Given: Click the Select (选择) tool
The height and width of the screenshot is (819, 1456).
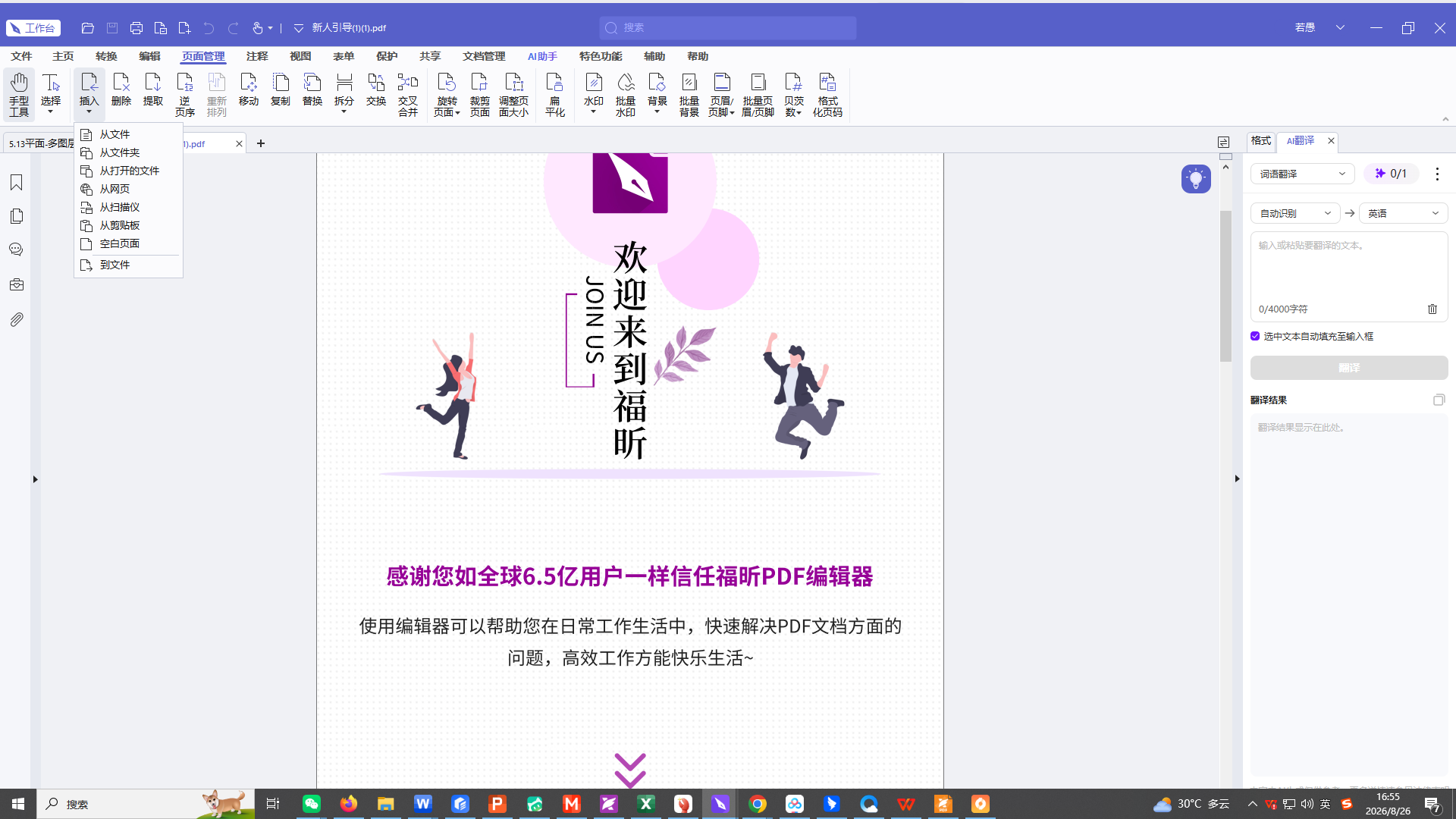Looking at the screenshot, I should [x=51, y=94].
